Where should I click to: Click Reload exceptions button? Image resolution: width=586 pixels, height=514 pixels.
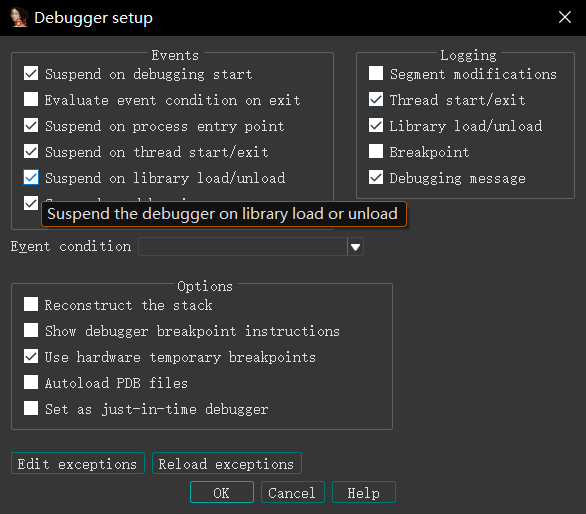[x=226, y=464]
